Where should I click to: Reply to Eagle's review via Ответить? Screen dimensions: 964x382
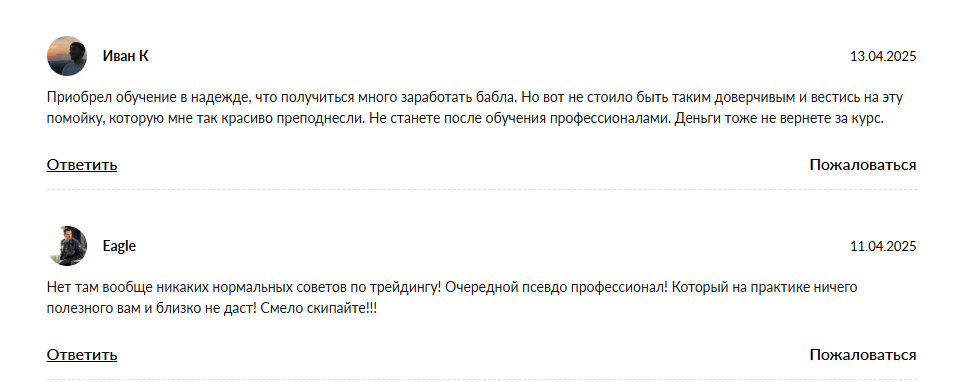(82, 355)
